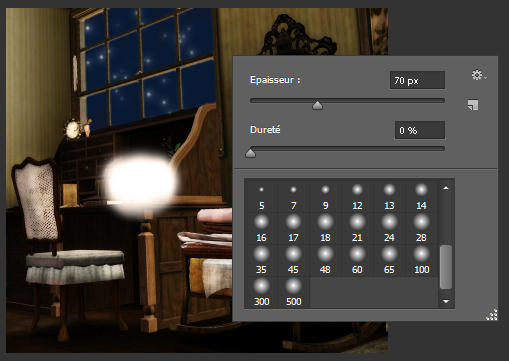Click the Epaisseur slider handle

click(317, 105)
